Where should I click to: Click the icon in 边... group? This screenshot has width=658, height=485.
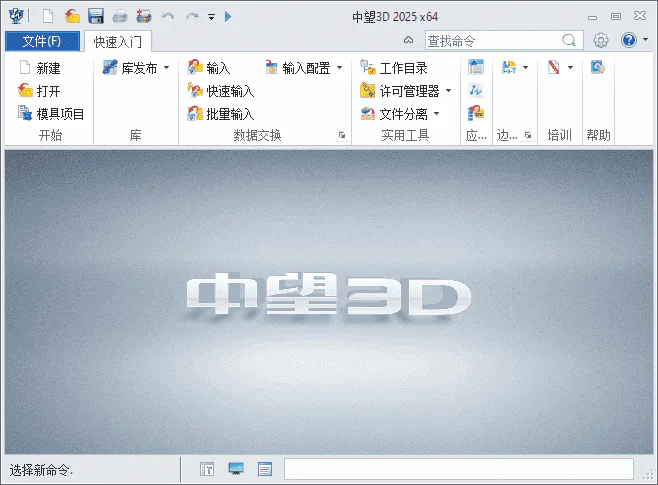[x=509, y=67]
